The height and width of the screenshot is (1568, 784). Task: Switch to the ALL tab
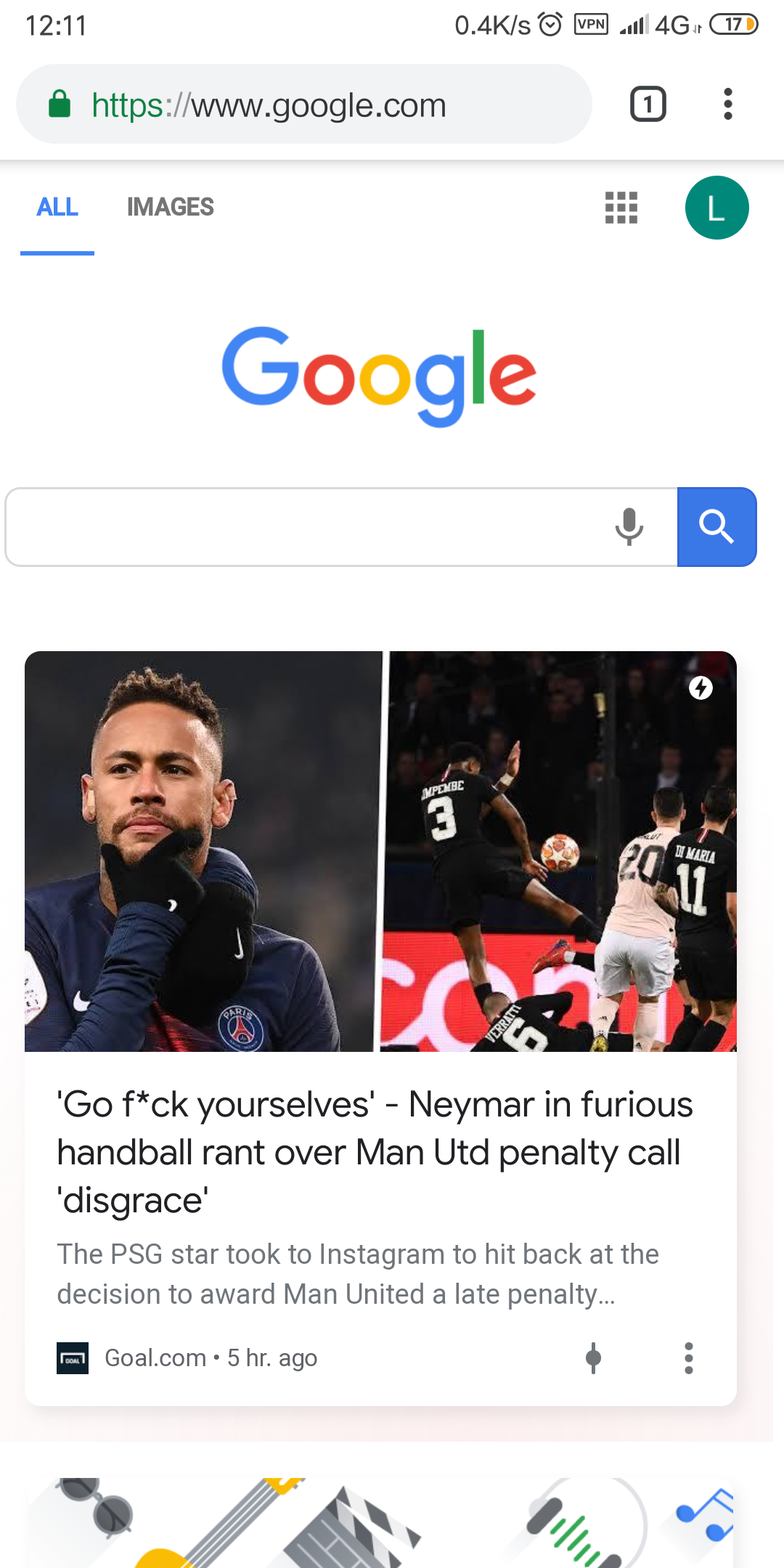point(57,208)
